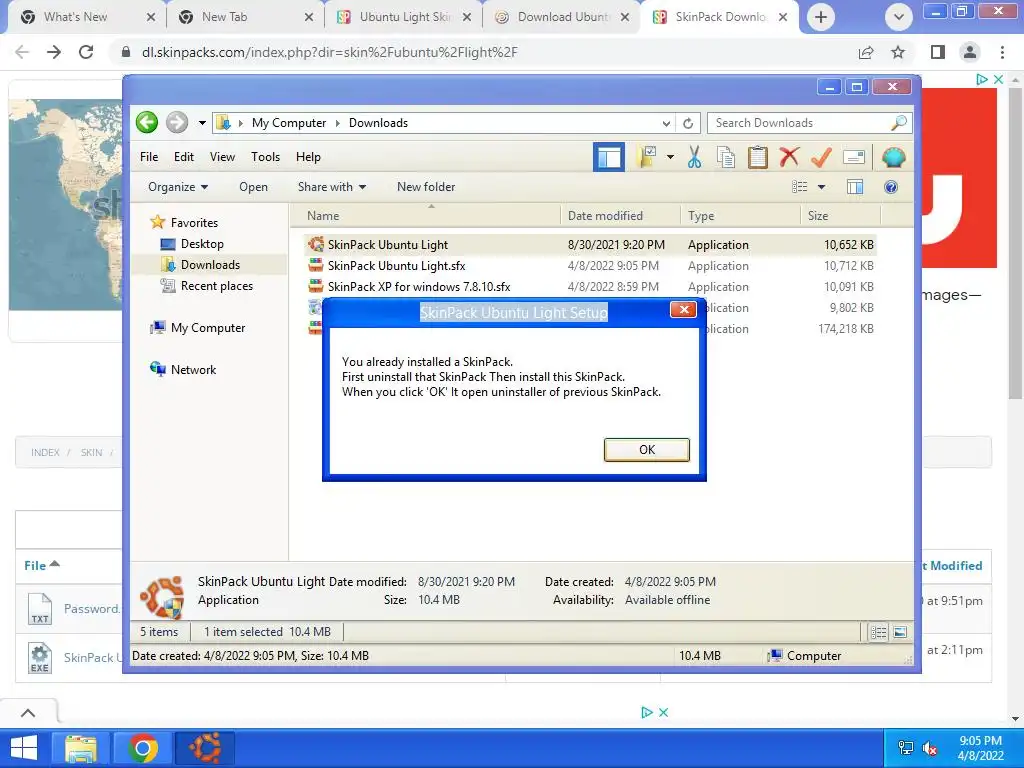Click New folder button
The width and height of the screenshot is (1024, 768).
[x=426, y=187]
